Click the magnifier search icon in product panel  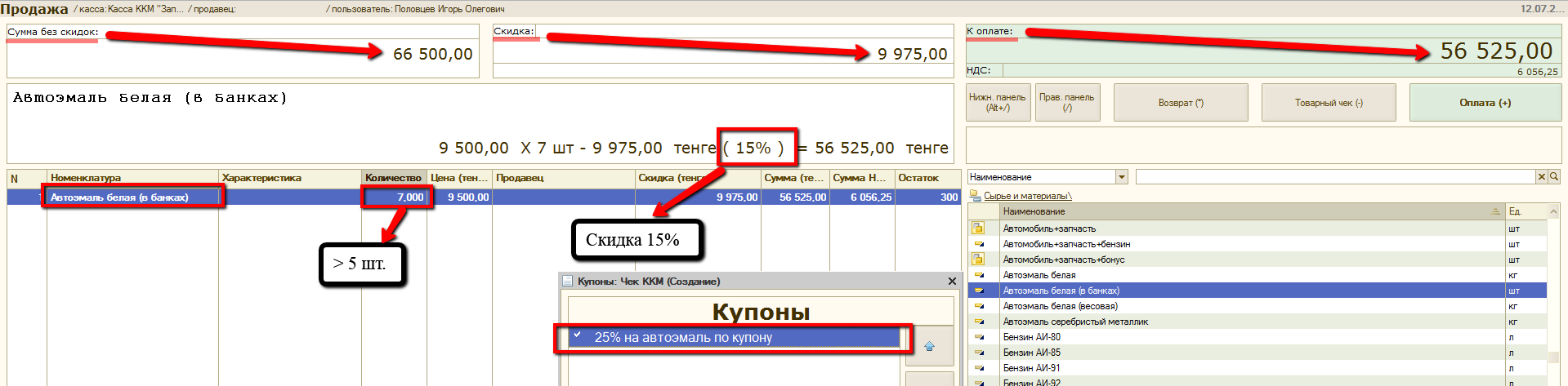coord(1553,177)
